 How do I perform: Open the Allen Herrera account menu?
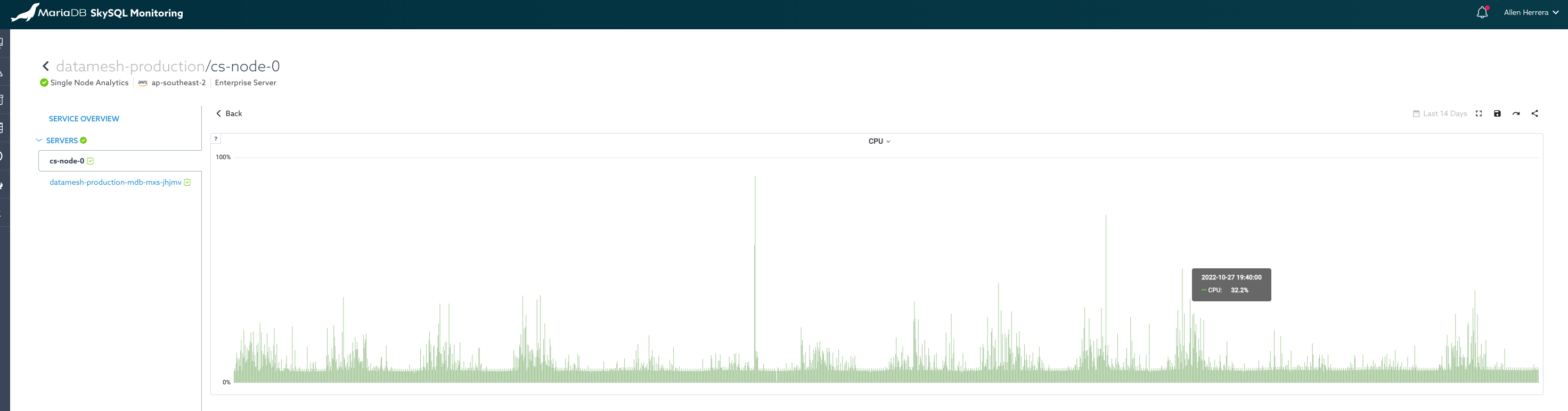(x=1530, y=13)
